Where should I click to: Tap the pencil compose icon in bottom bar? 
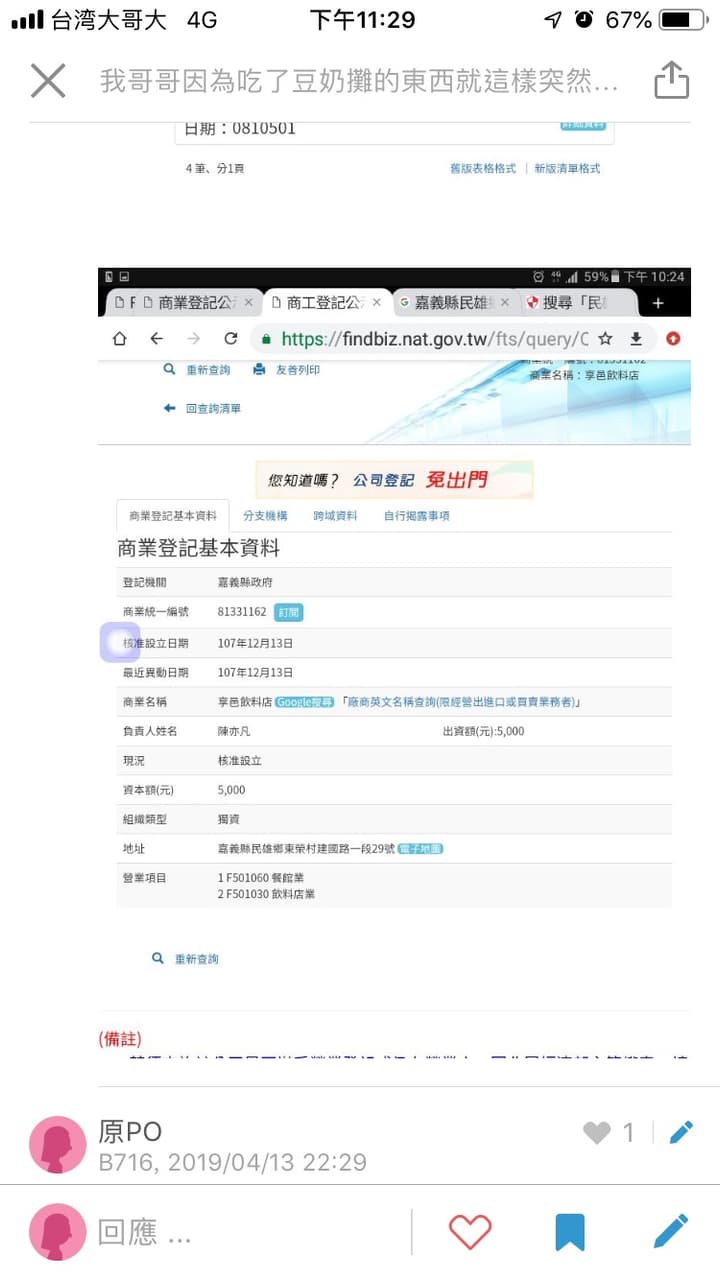coord(671,1231)
